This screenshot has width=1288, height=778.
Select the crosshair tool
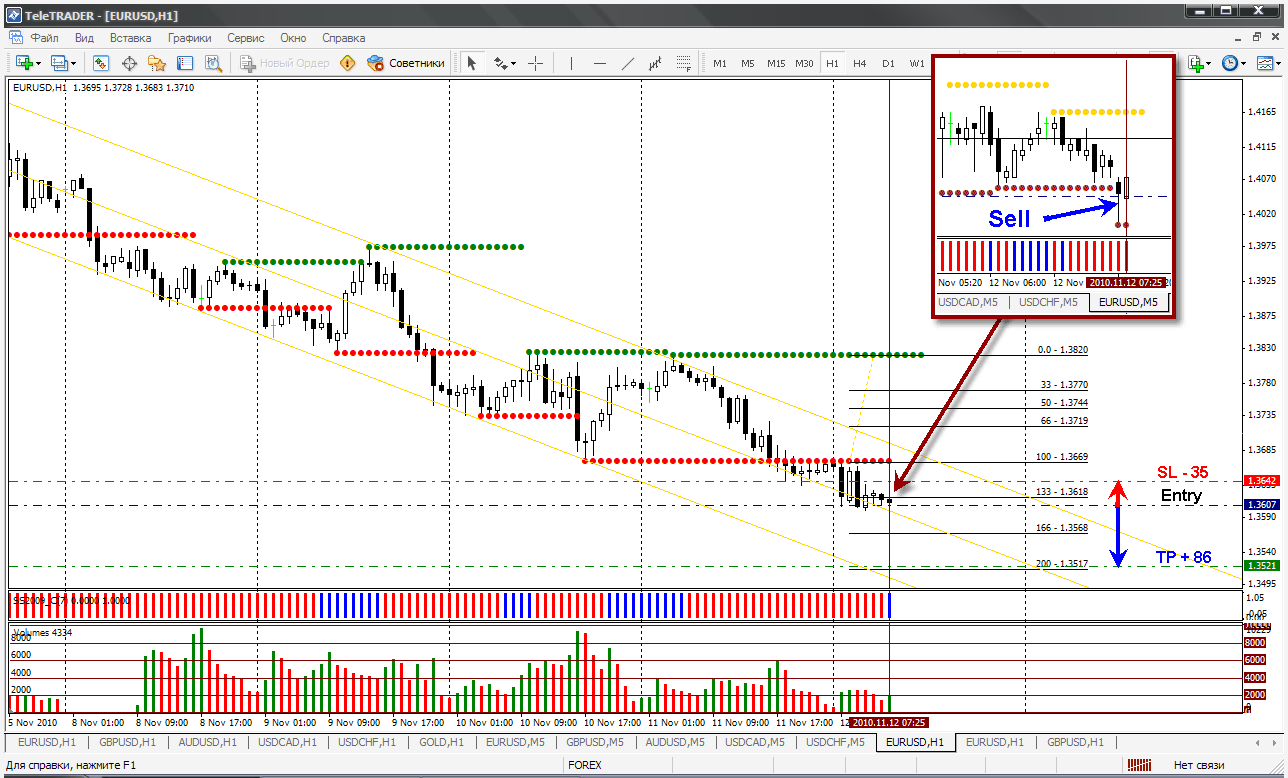pyautogui.click(x=536, y=63)
